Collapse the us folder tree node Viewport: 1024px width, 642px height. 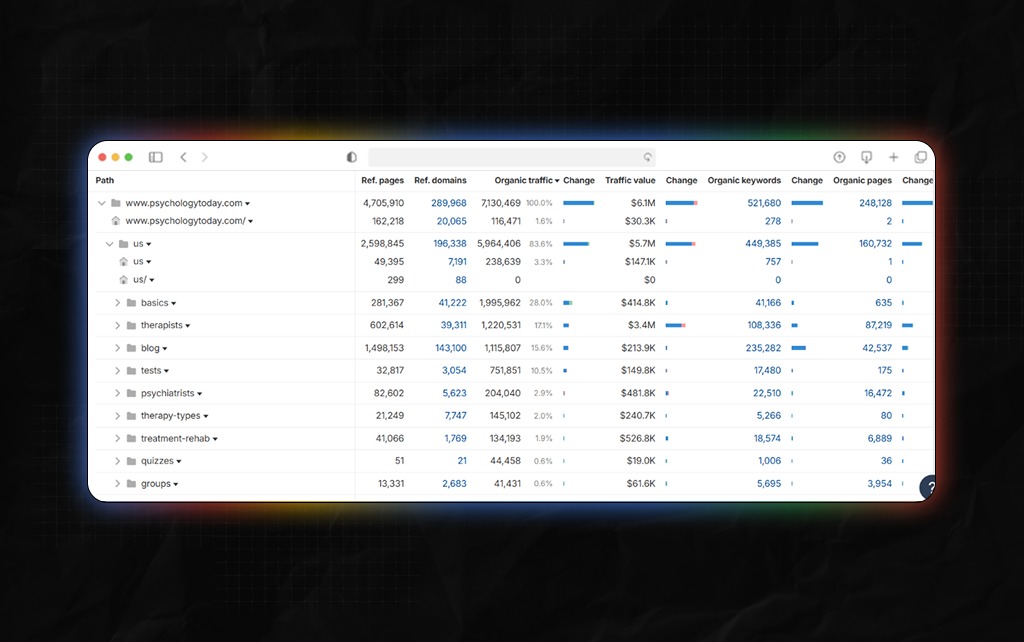coord(109,244)
